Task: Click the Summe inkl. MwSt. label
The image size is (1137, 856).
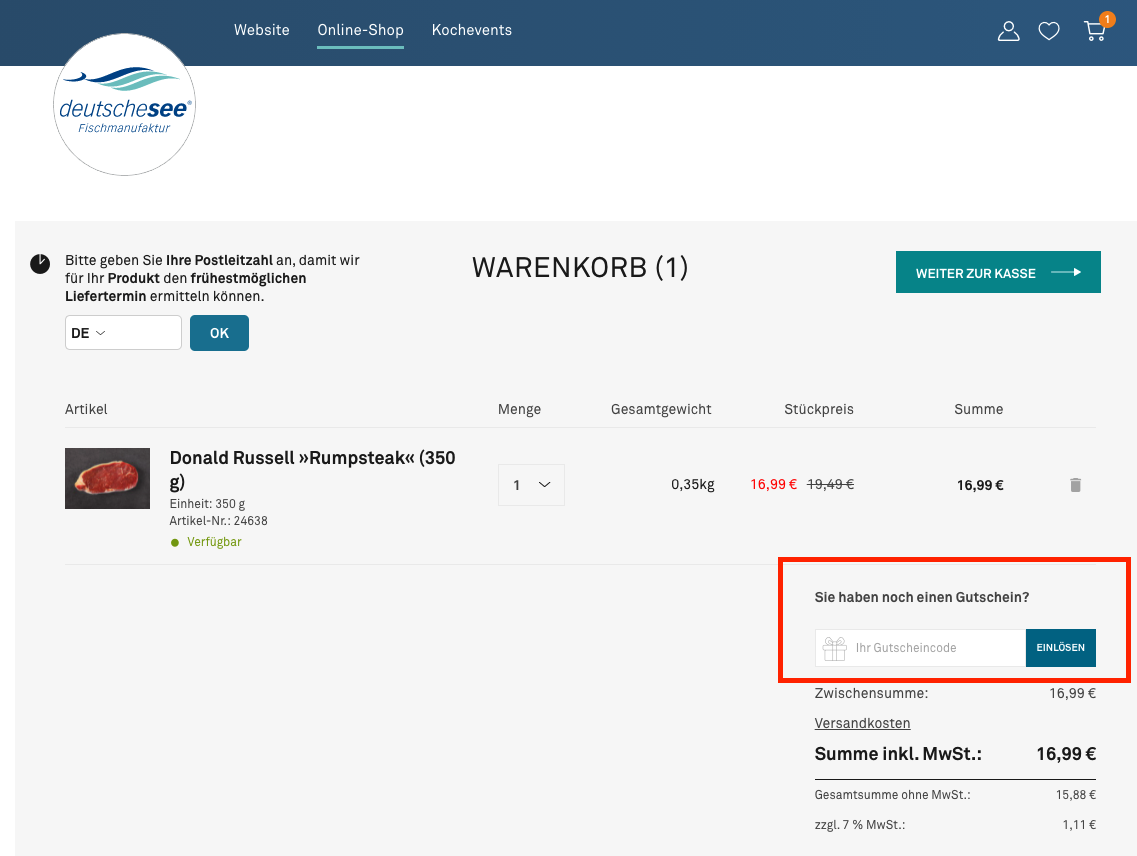Action: pos(898,754)
